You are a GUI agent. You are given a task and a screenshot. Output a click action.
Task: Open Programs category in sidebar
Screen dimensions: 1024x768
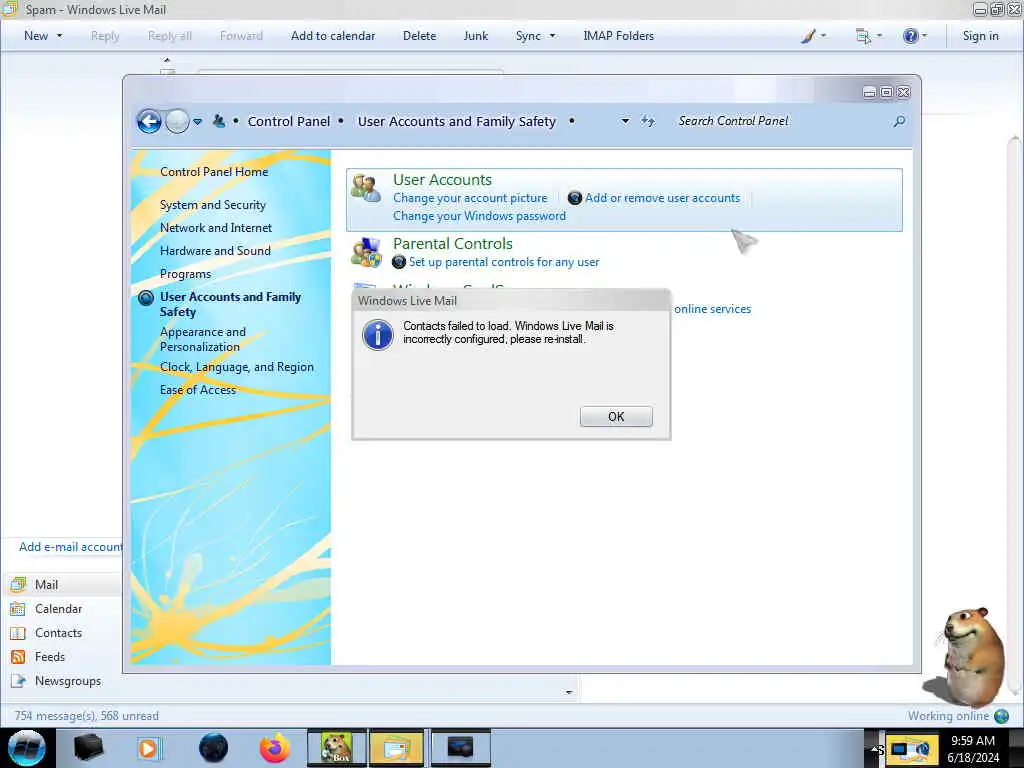click(x=185, y=274)
